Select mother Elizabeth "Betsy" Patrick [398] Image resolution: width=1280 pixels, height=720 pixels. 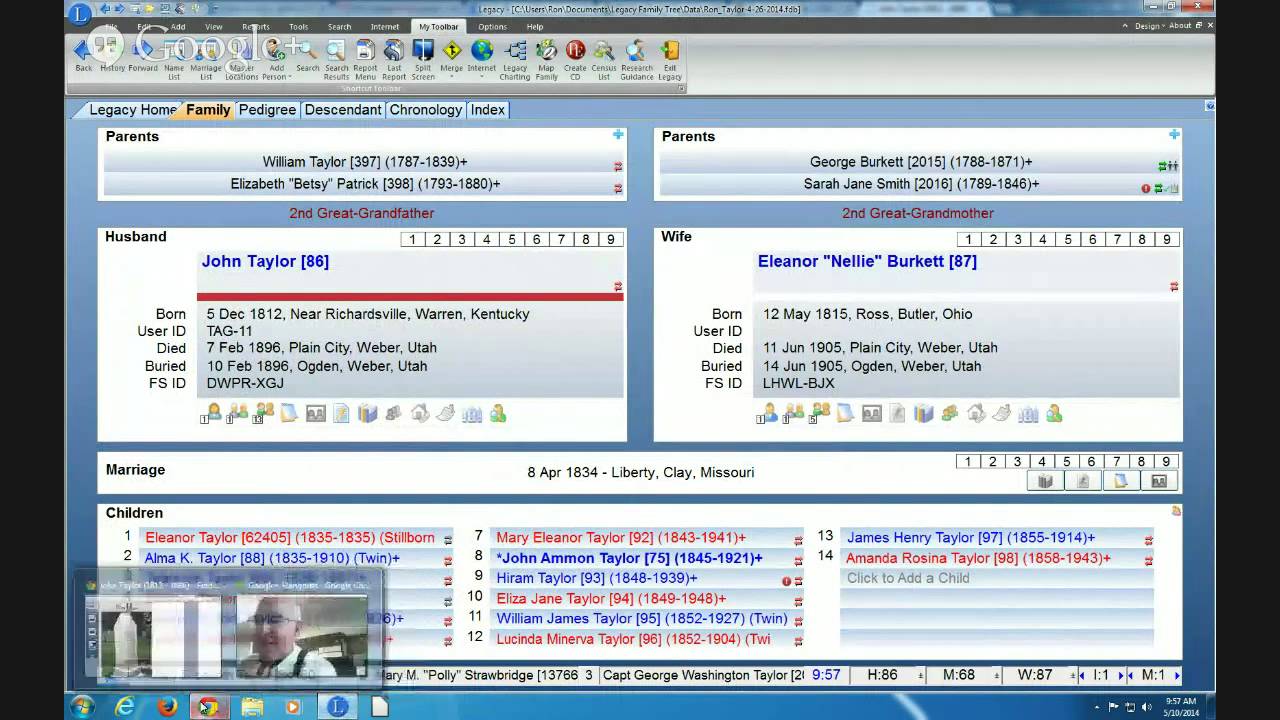pyautogui.click(x=365, y=184)
